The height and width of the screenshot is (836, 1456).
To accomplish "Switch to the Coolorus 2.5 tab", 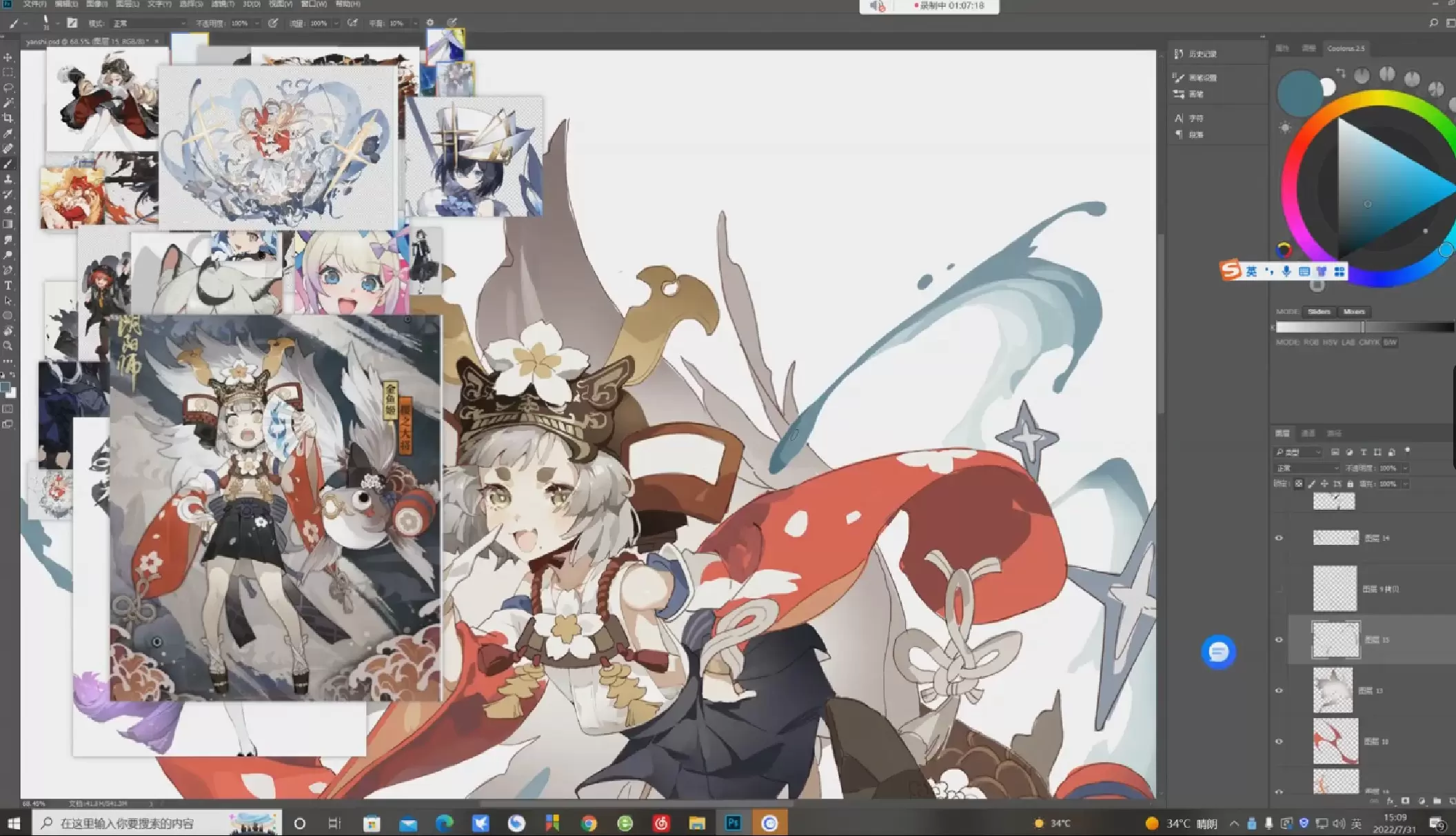I will (x=1346, y=48).
